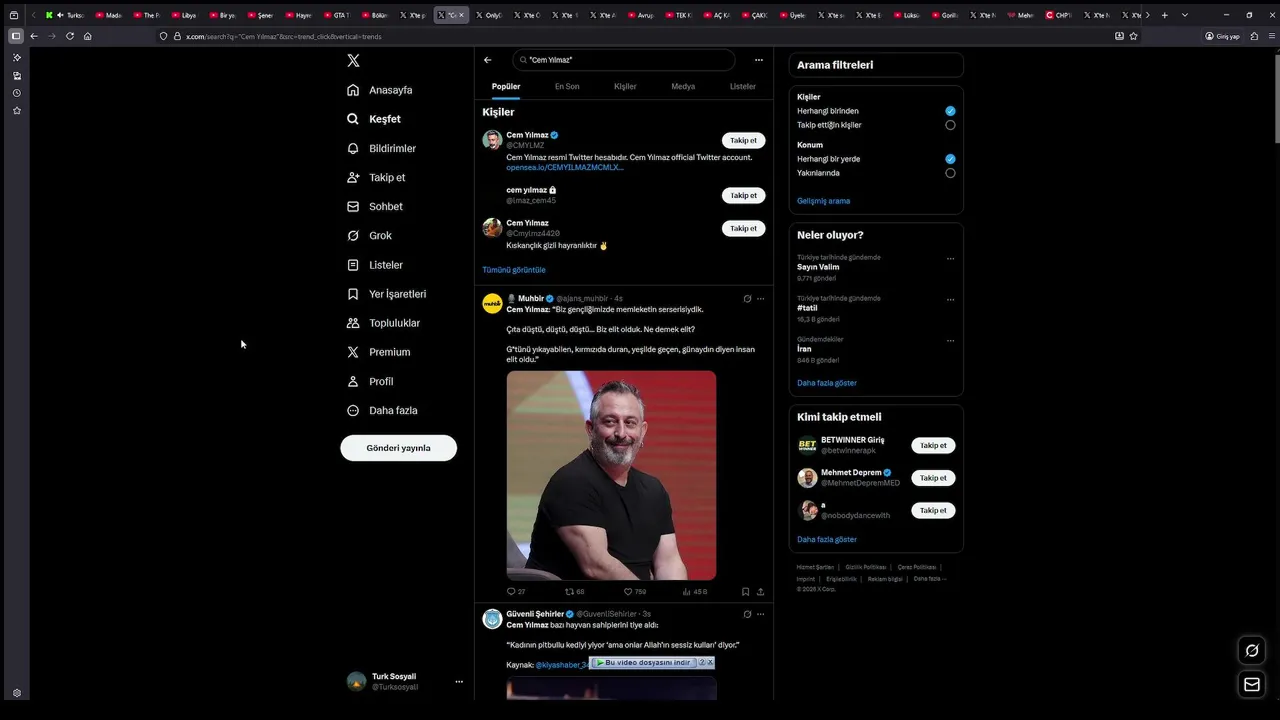Bookmark the Muhbir post

coord(745,592)
